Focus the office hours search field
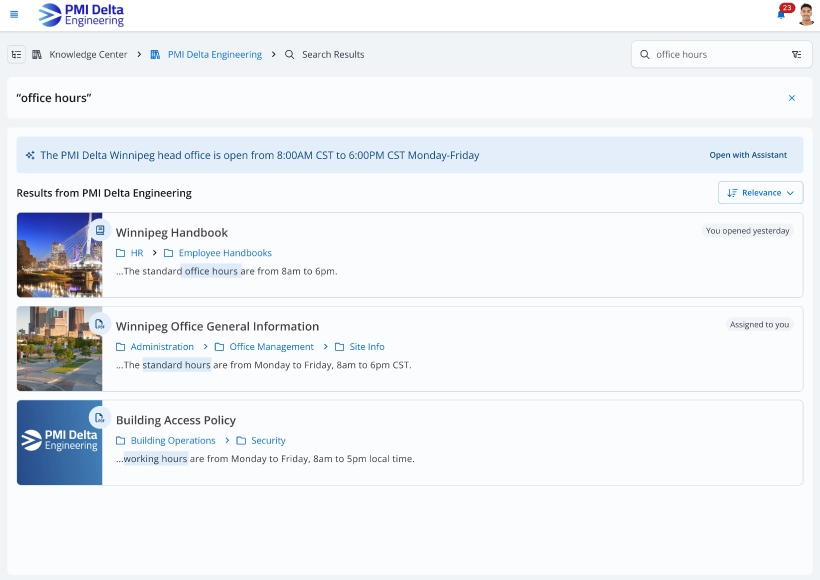Screen dimensions: 820x580 pos(722,54)
